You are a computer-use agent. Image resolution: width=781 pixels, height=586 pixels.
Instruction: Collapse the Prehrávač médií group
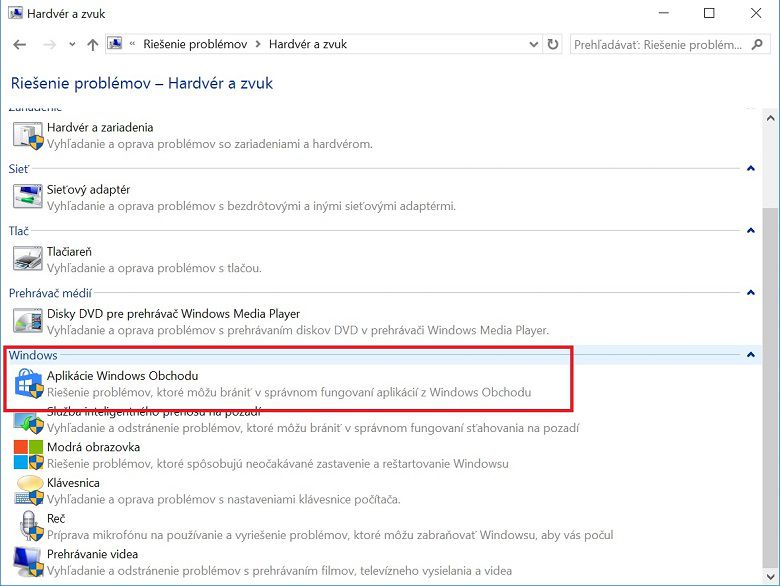(x=751, y=293)
